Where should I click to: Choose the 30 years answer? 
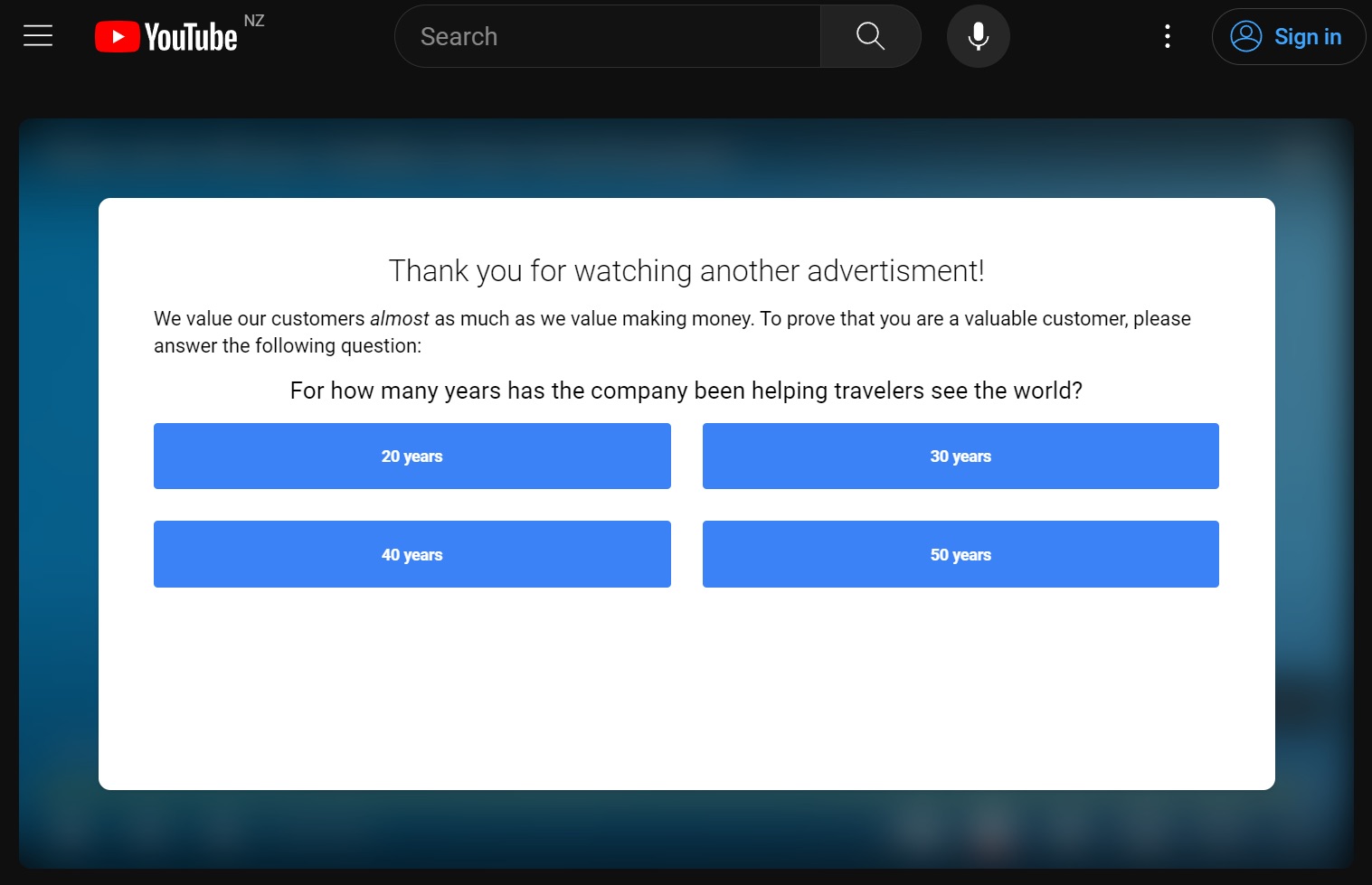(960, 457)
